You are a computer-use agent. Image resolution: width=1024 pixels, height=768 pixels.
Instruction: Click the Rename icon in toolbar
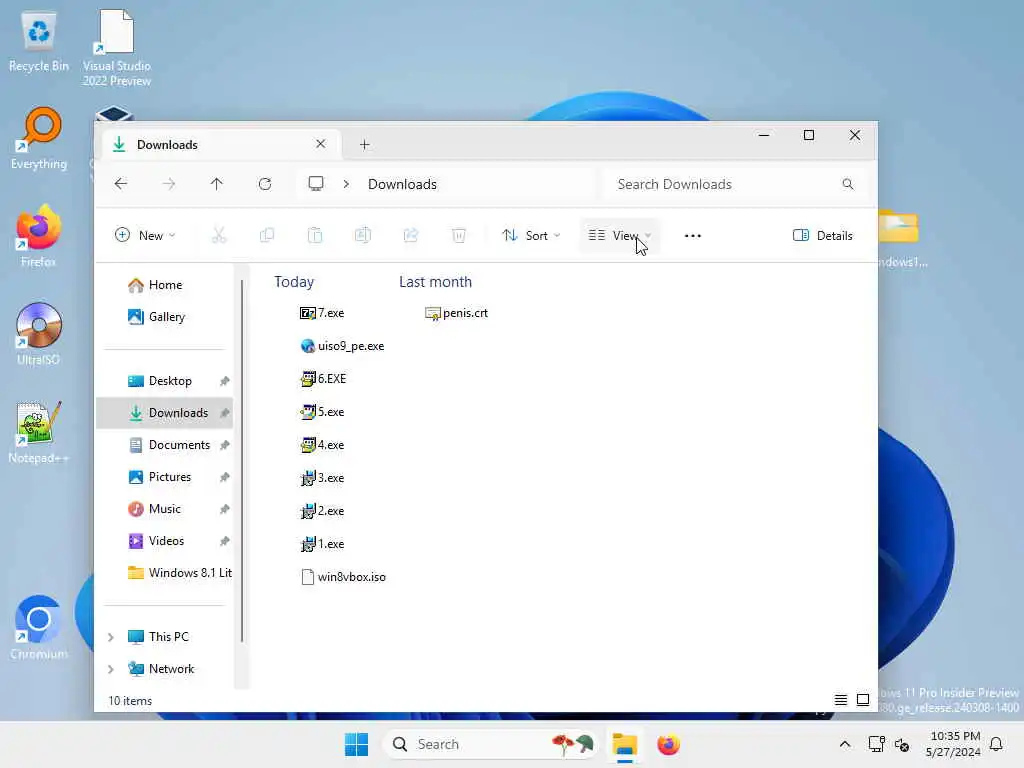pos(362,235)
